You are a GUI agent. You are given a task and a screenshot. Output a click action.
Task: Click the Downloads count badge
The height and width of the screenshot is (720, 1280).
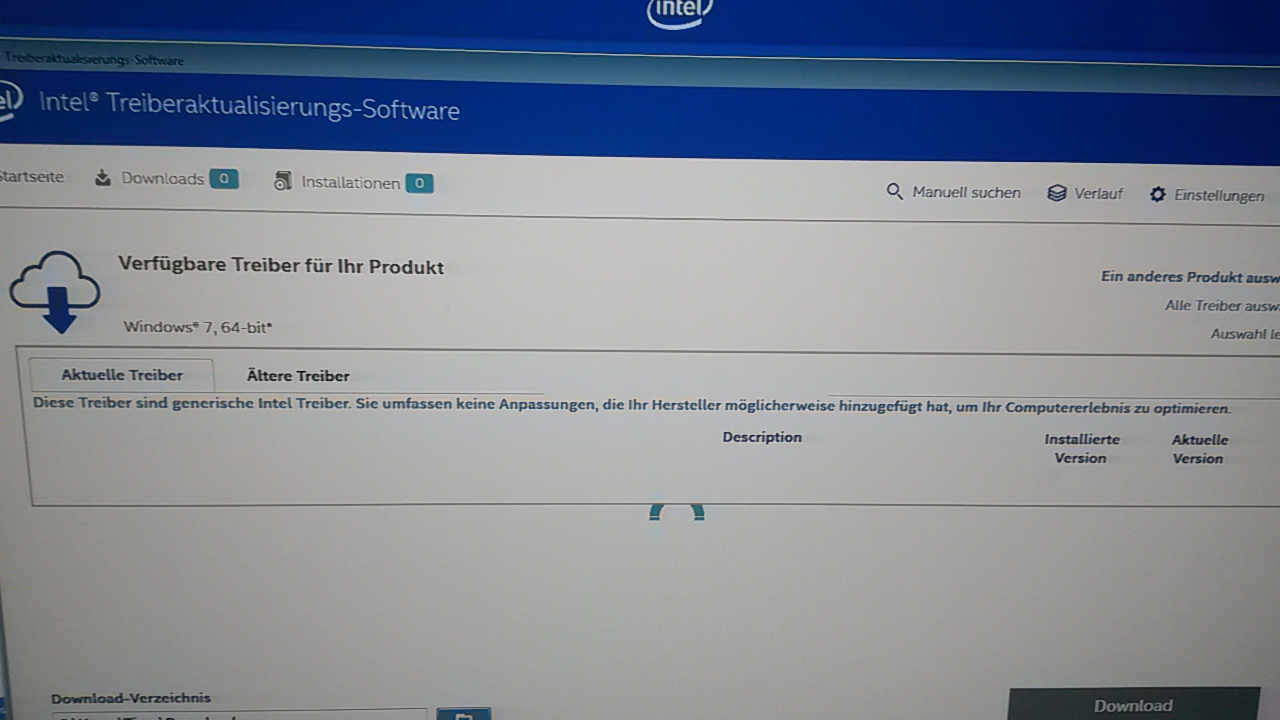click(x=224, y=179)
